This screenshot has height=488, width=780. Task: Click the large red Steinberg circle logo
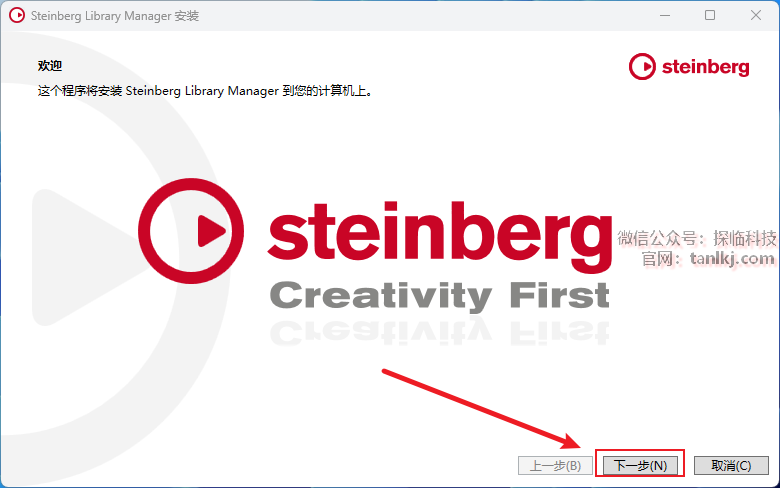coord(191,231)
